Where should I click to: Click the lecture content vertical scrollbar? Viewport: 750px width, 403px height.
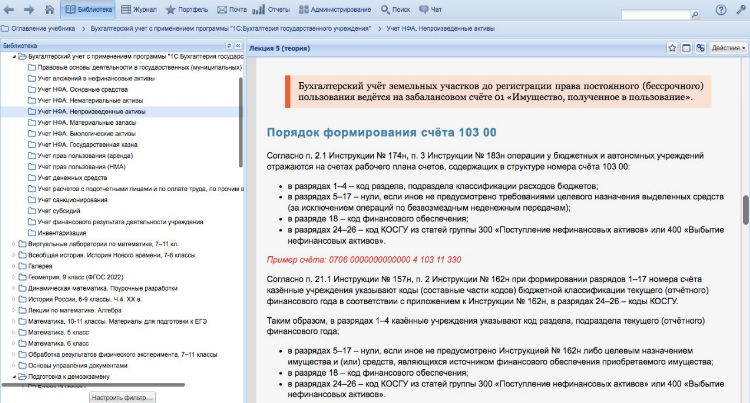[746, 209]
